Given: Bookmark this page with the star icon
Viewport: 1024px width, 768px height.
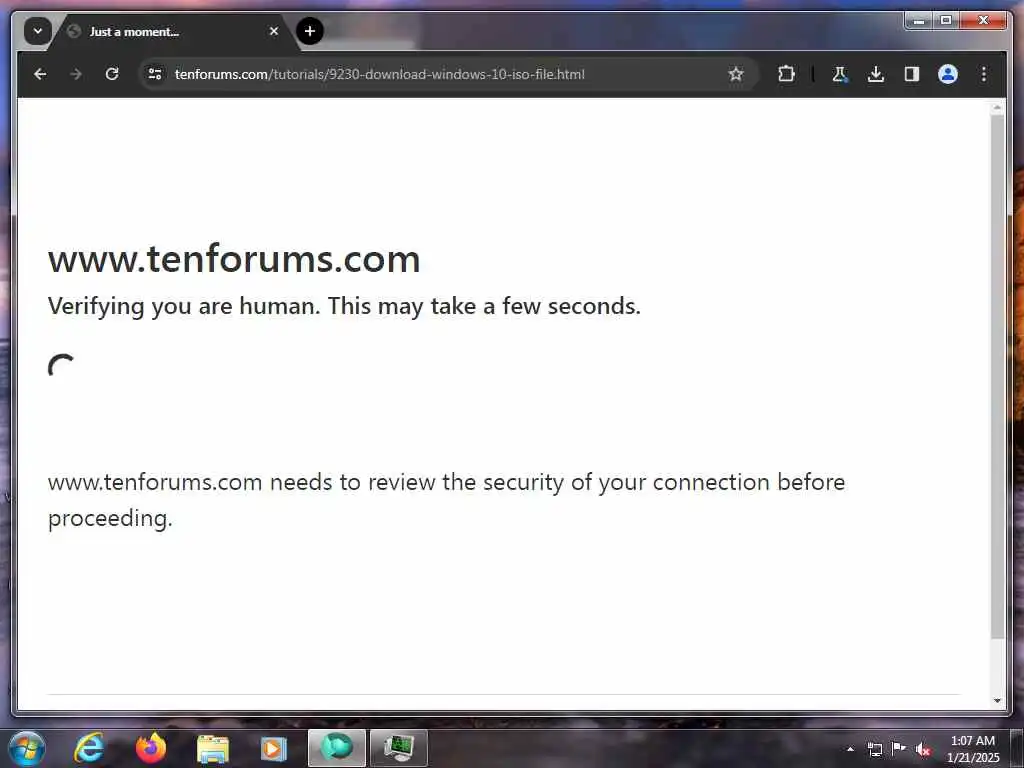Looking at the screenshot, I should pos(735,74).
